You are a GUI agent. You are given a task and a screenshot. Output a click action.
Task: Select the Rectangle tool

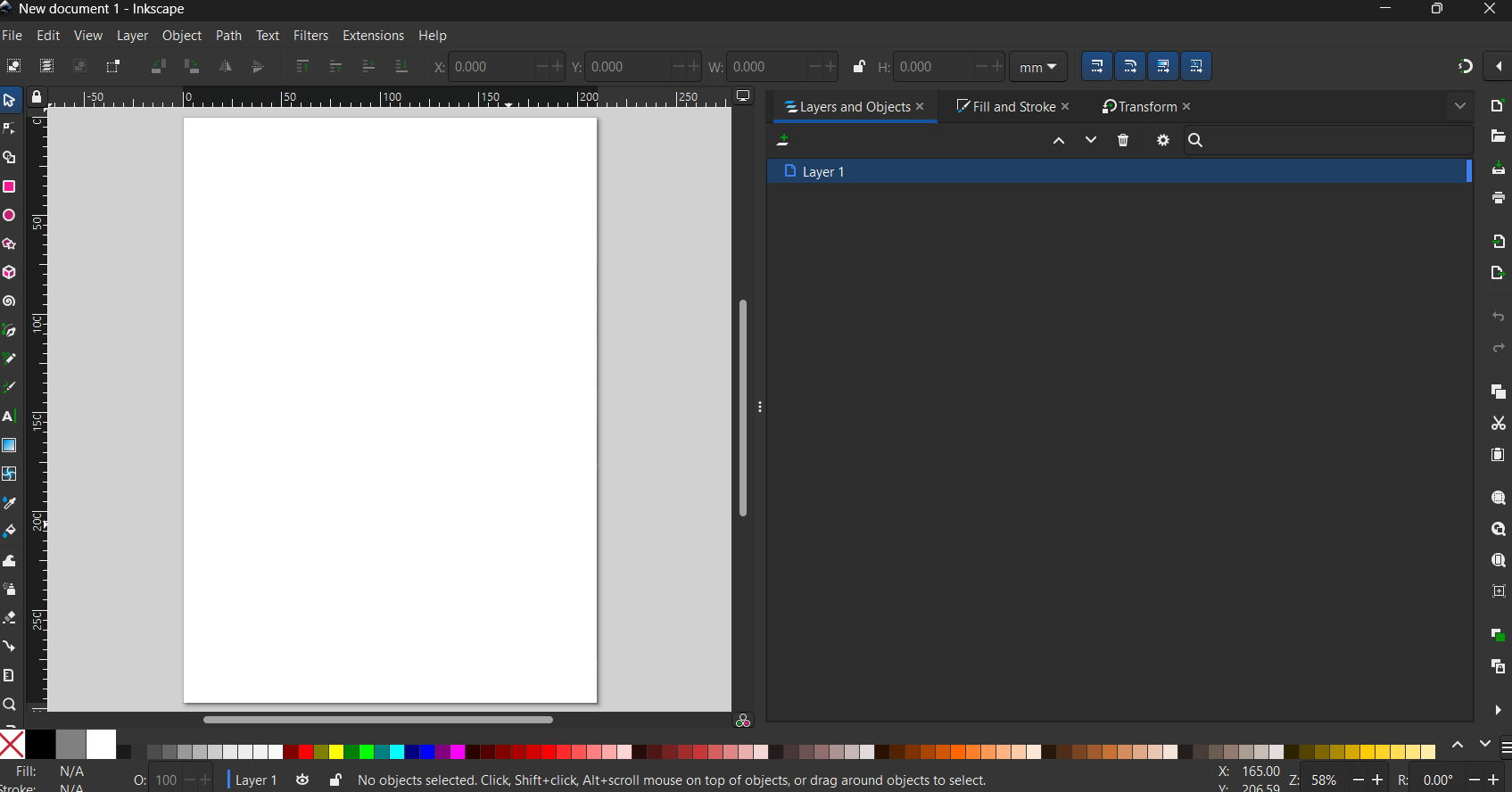pos(10,187)
